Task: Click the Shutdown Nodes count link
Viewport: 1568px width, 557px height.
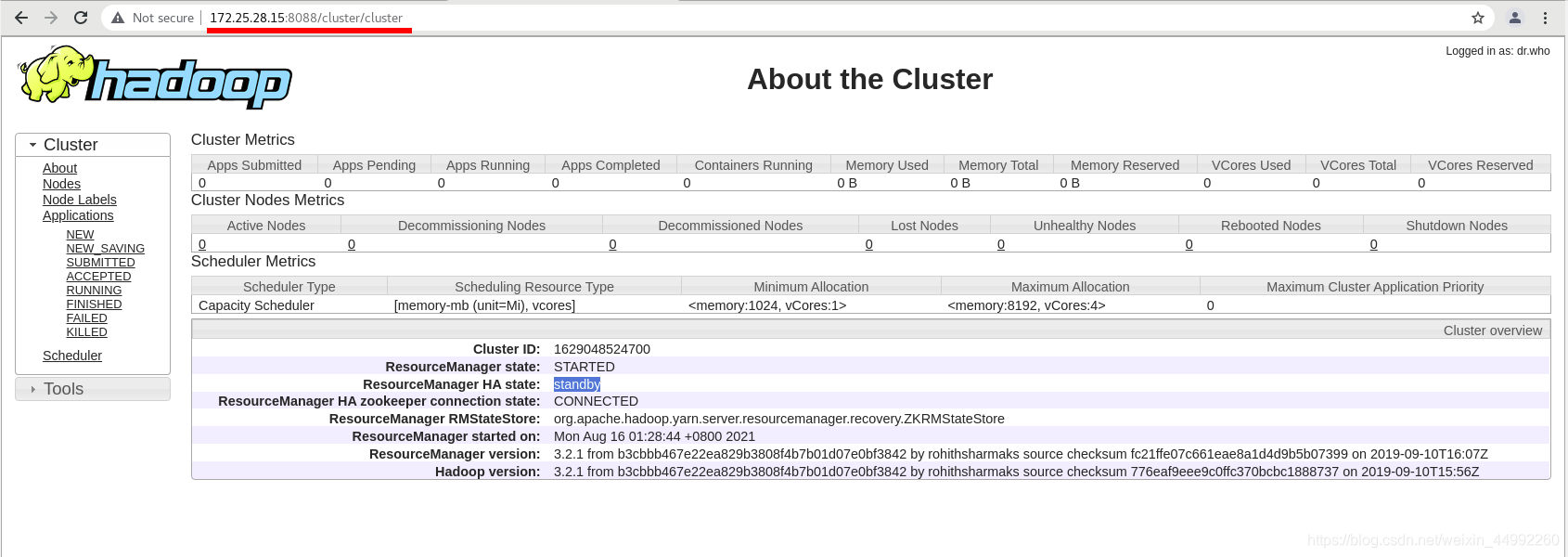Action: click(x=1373, y=244)
